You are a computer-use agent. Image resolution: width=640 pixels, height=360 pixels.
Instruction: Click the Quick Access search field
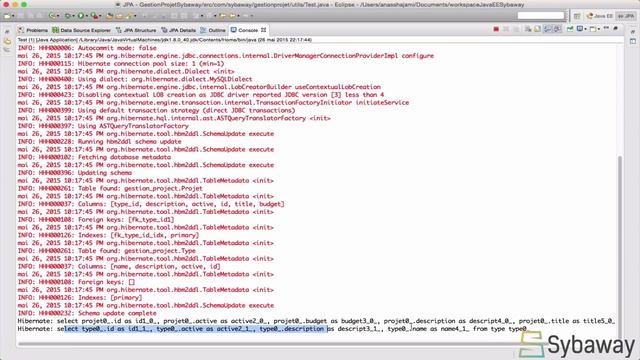point(541,16)
